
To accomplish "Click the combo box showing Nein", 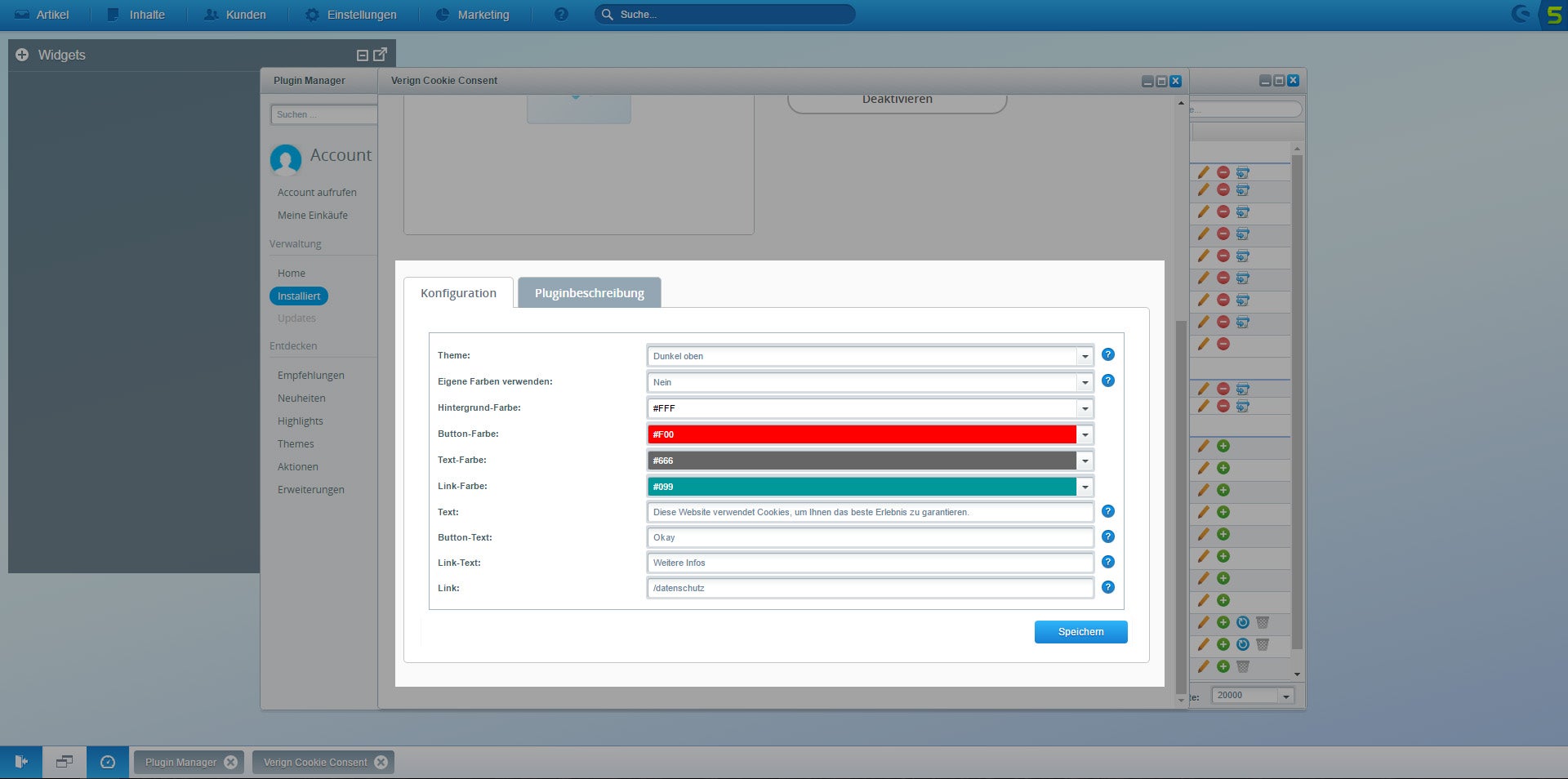I will pos(870,382).
